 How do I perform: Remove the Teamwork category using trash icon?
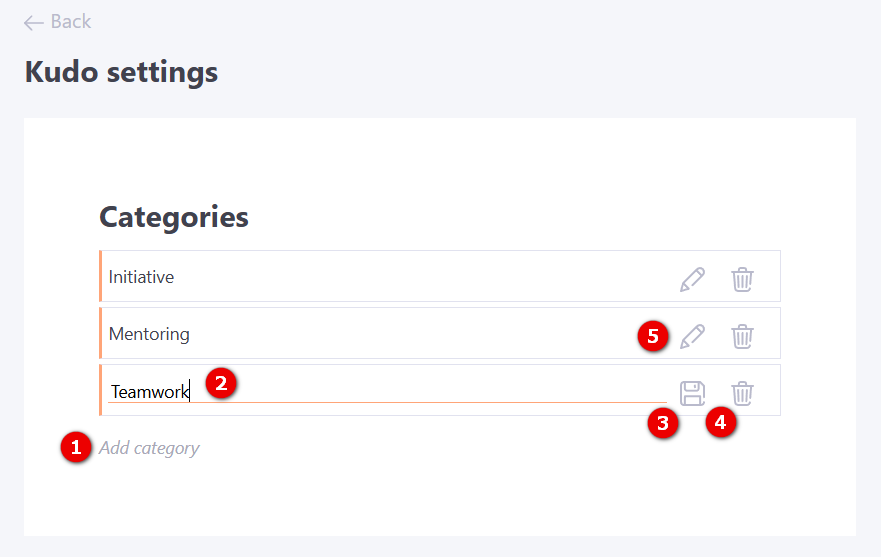tap(742, 393)
